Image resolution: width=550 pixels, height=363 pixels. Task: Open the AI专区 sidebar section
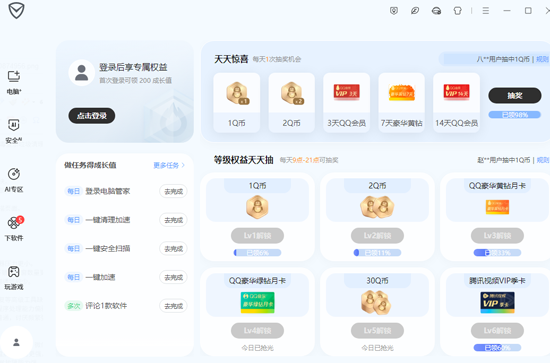coord(14,180)
